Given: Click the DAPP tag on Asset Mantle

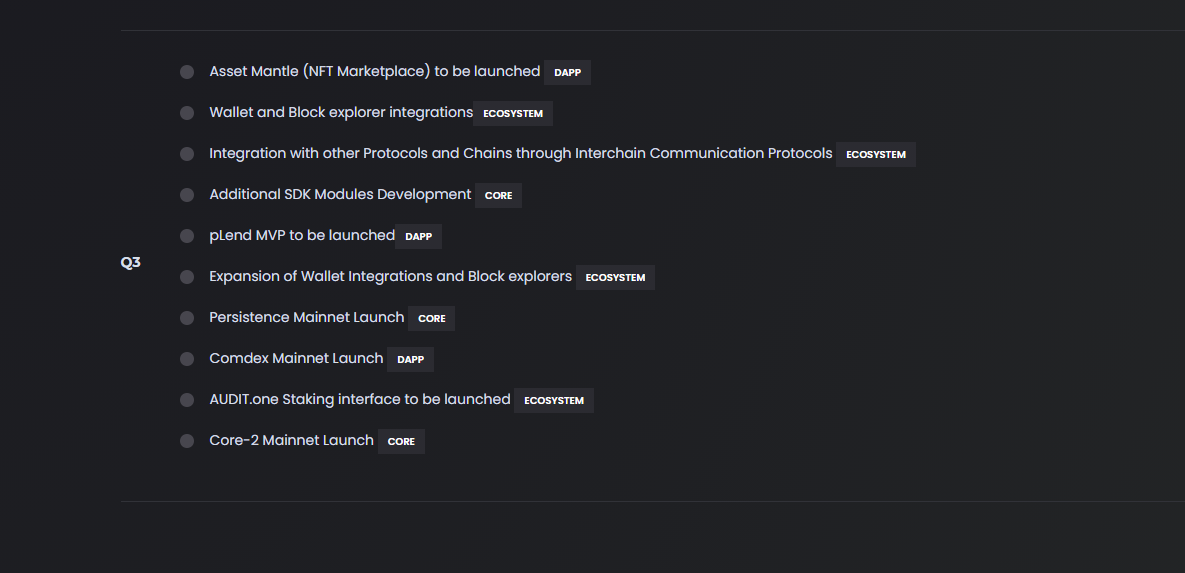Looking at the screenshot, I should [567, 73].
